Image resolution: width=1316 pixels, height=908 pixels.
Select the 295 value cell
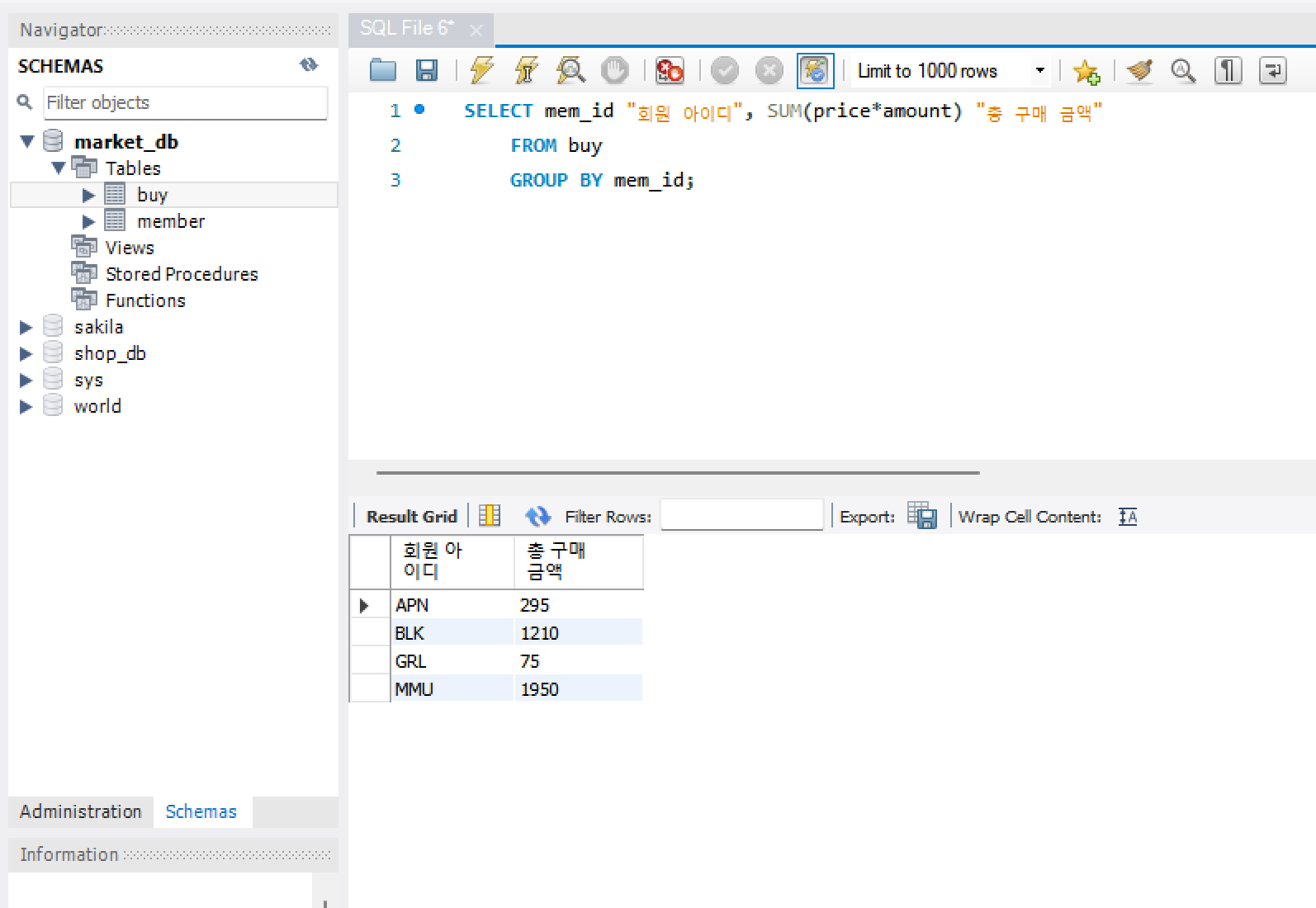[x=579, y=605]
